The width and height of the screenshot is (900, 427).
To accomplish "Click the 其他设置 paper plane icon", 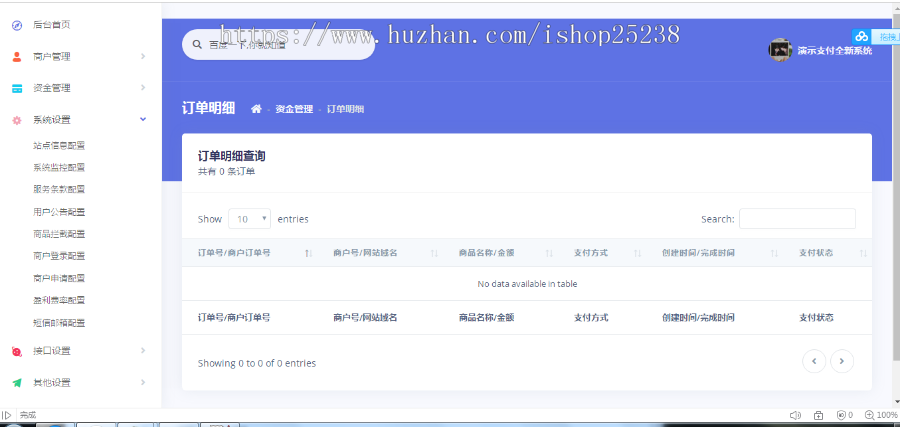I will click(17, 383).
